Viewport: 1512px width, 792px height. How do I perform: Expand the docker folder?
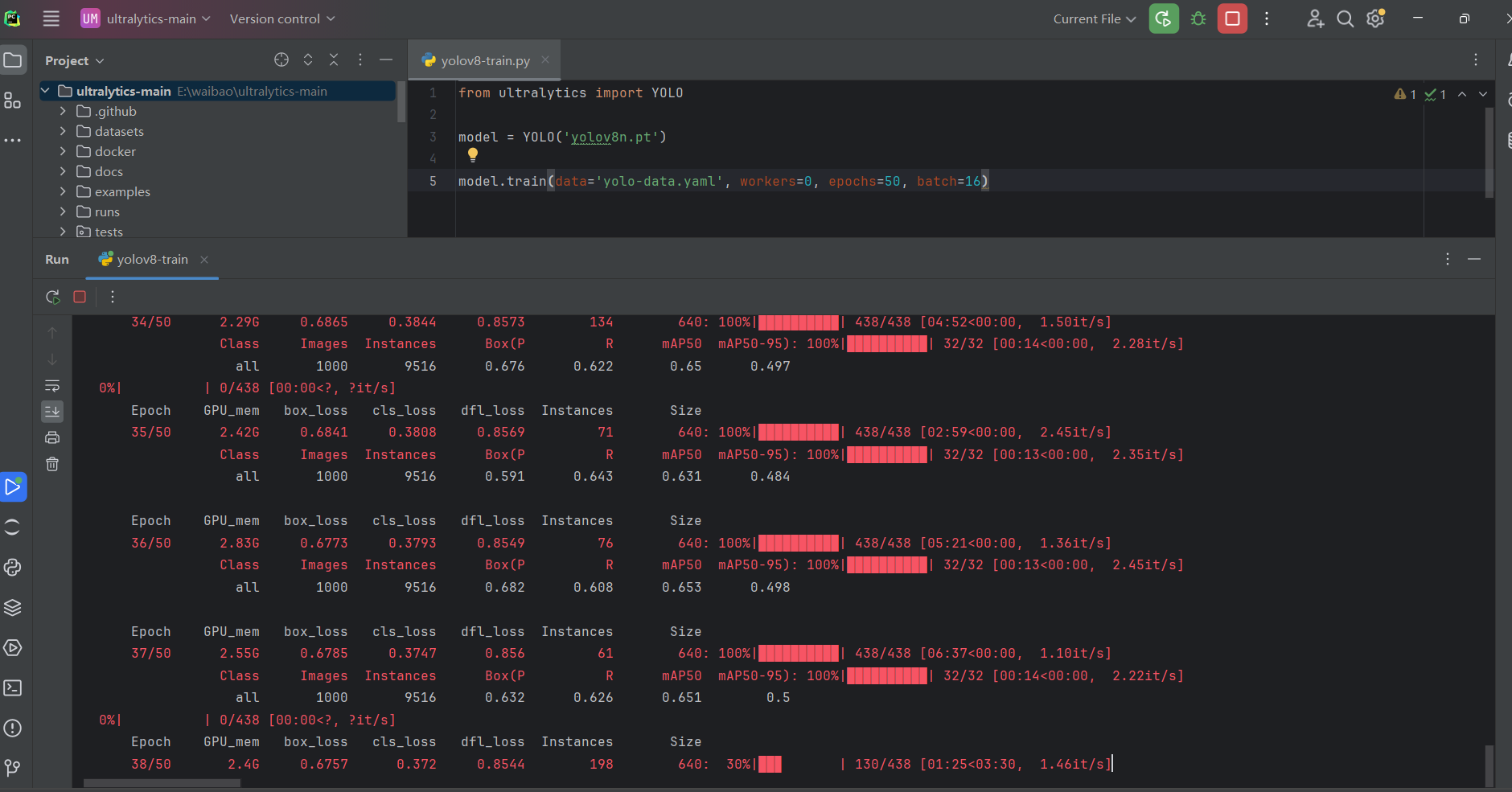click(x=63, y=151)
